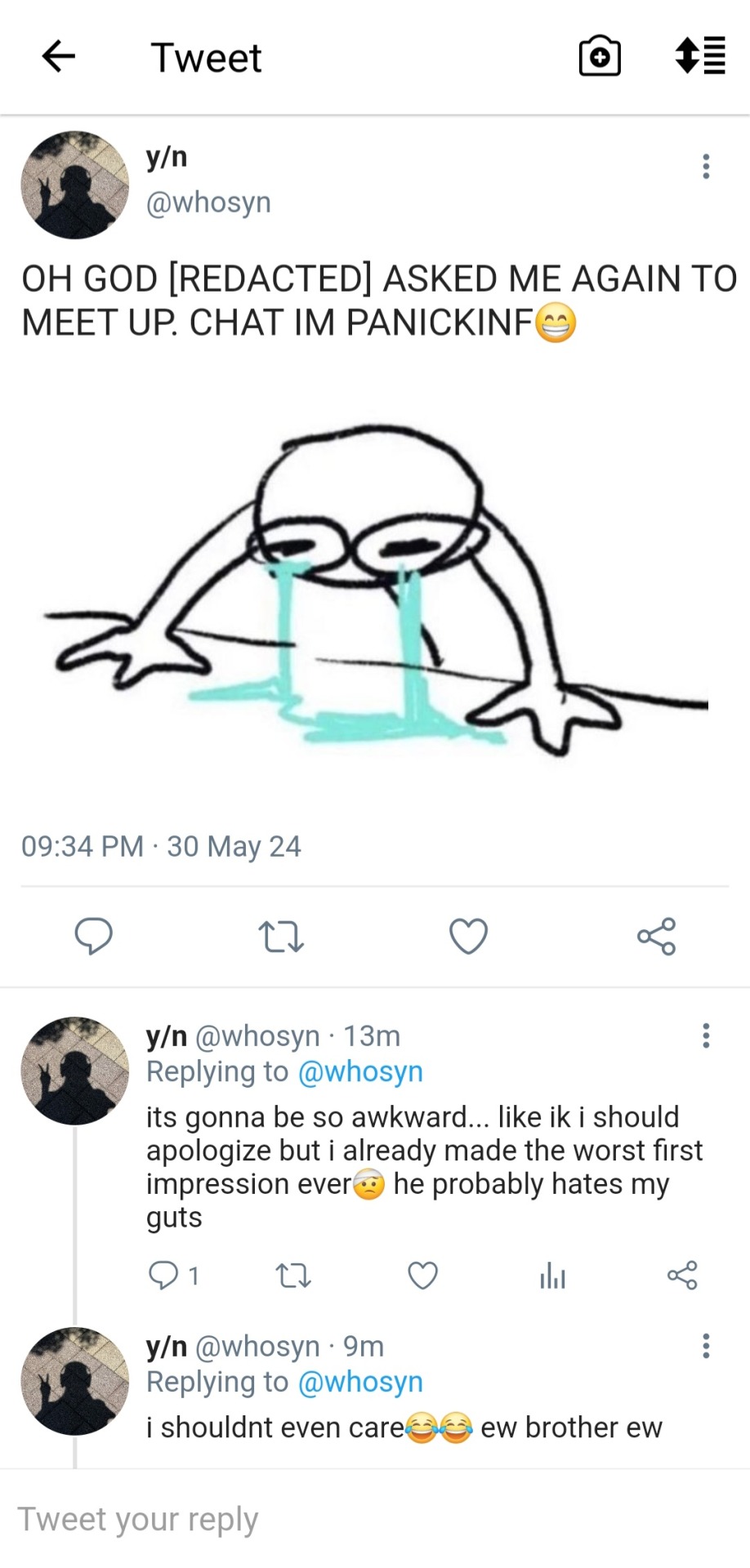Share the main tweet
This screenshot has height=1568, width=750.
(657, 936)
